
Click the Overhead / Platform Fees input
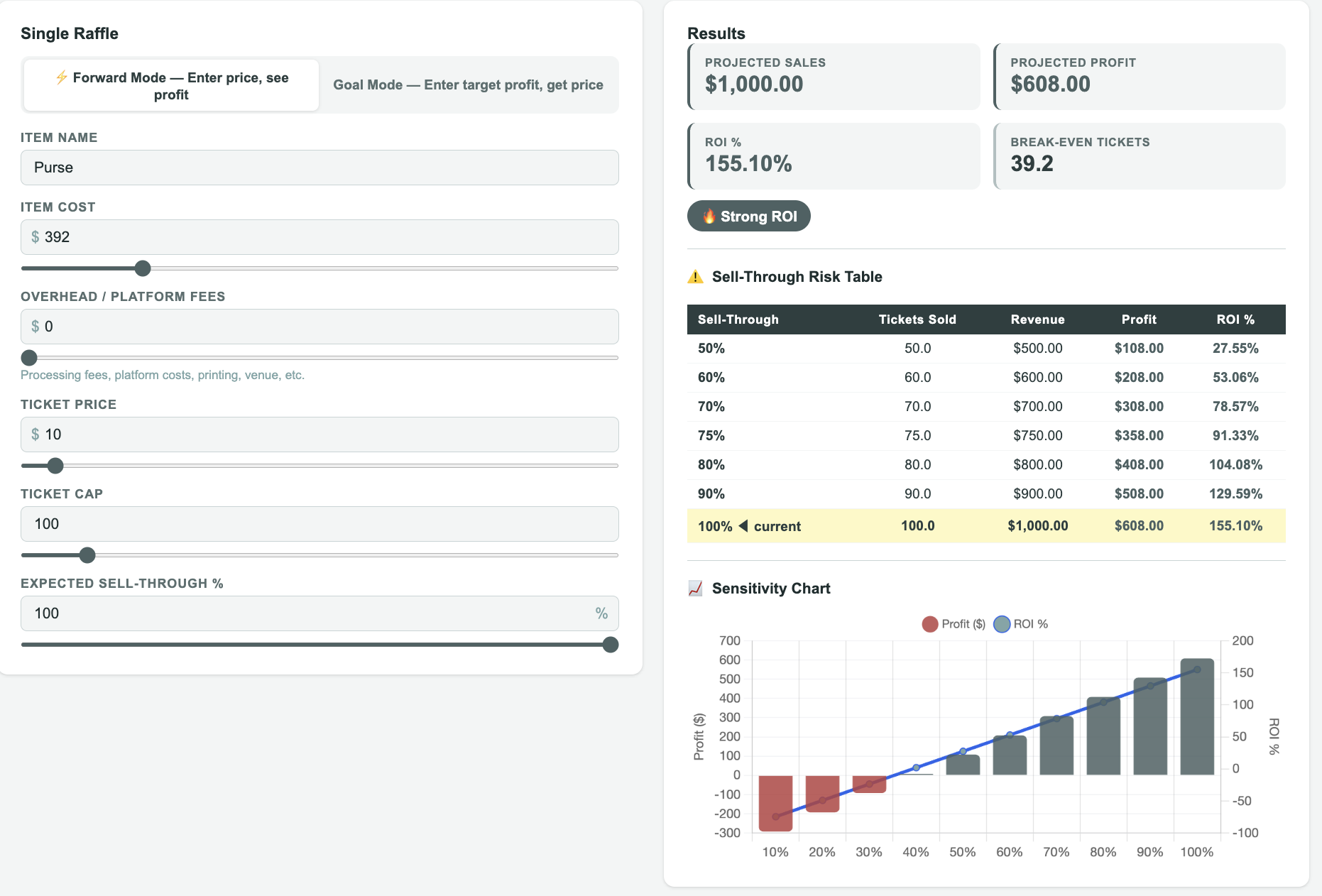point(319,327)
